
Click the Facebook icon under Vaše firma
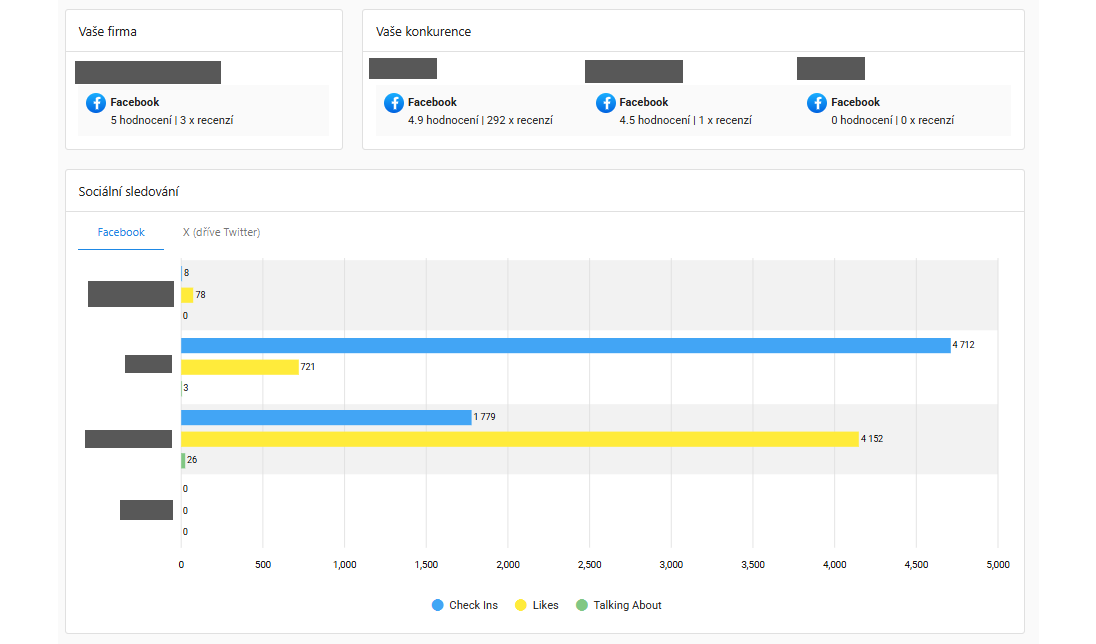point(96,103)
